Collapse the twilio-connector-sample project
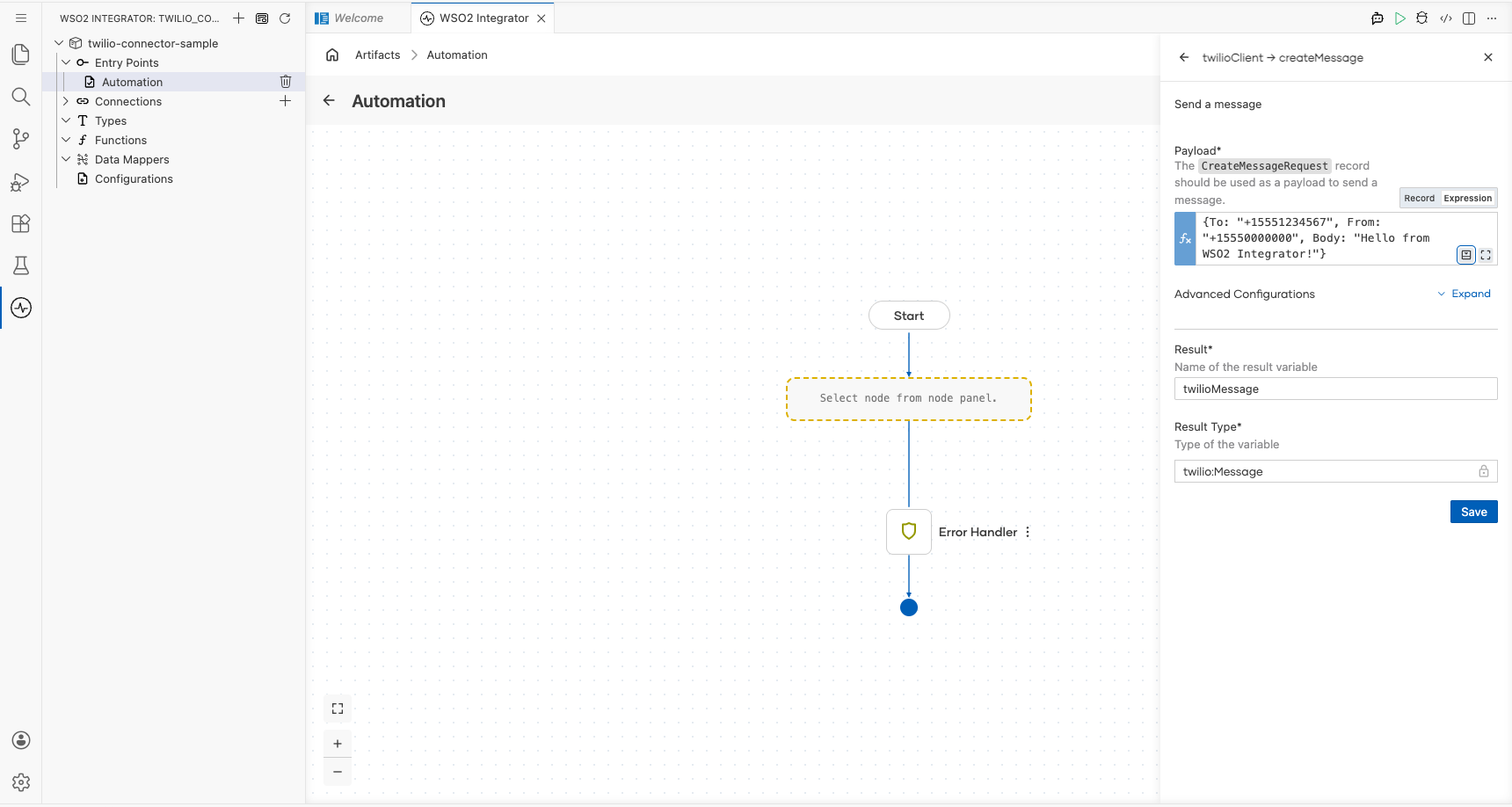 click(x=59, y=43)
